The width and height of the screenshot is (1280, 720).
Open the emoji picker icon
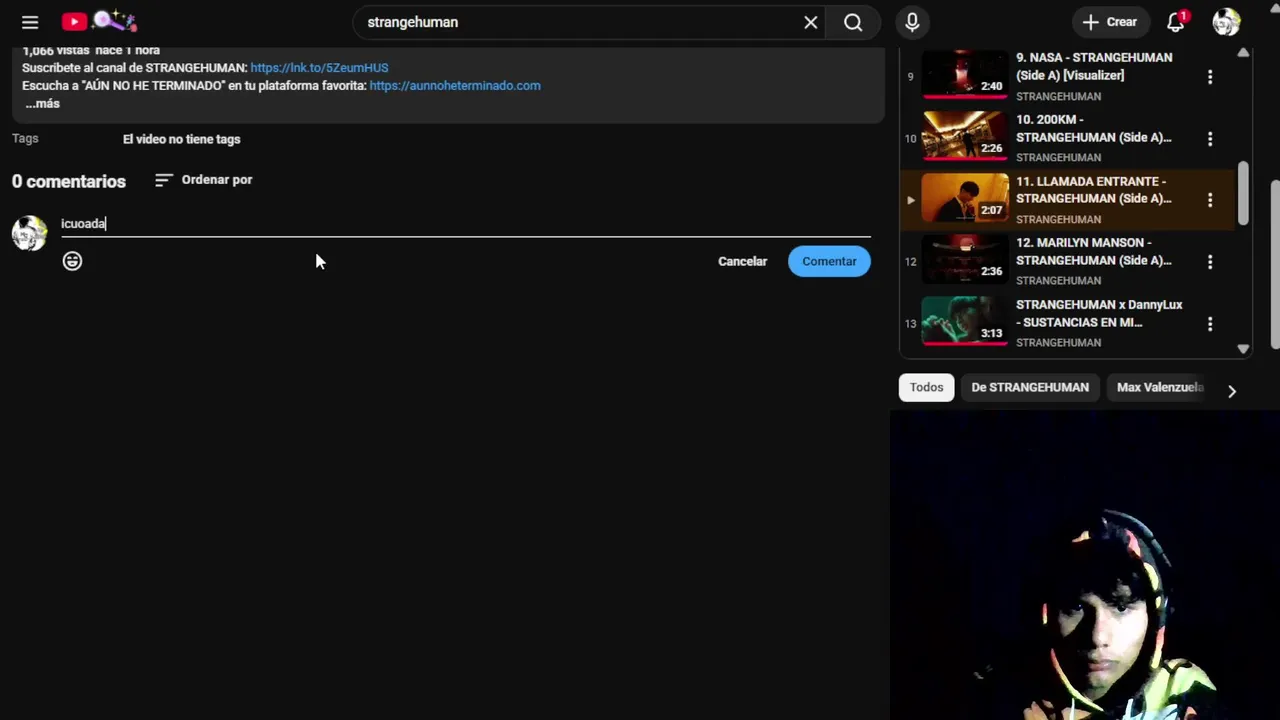72,261
